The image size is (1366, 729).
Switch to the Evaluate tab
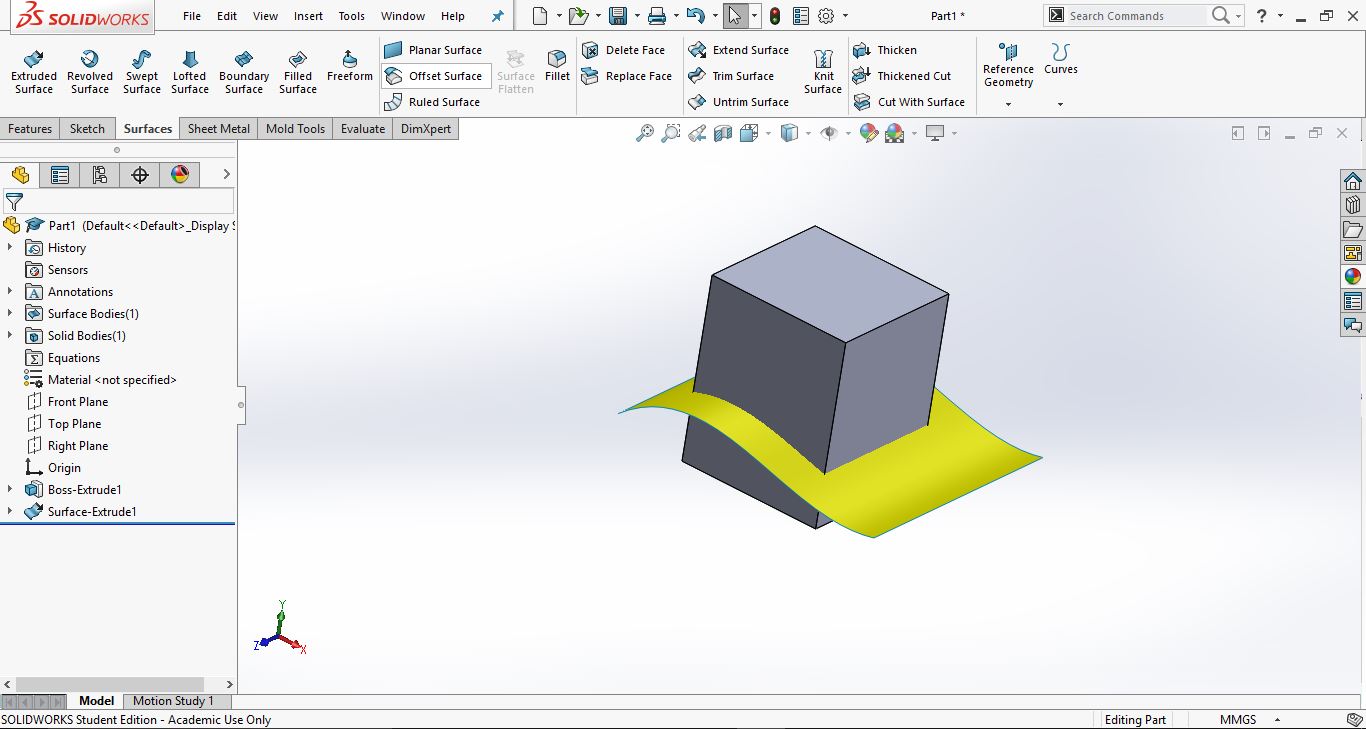tap(363, 129)
